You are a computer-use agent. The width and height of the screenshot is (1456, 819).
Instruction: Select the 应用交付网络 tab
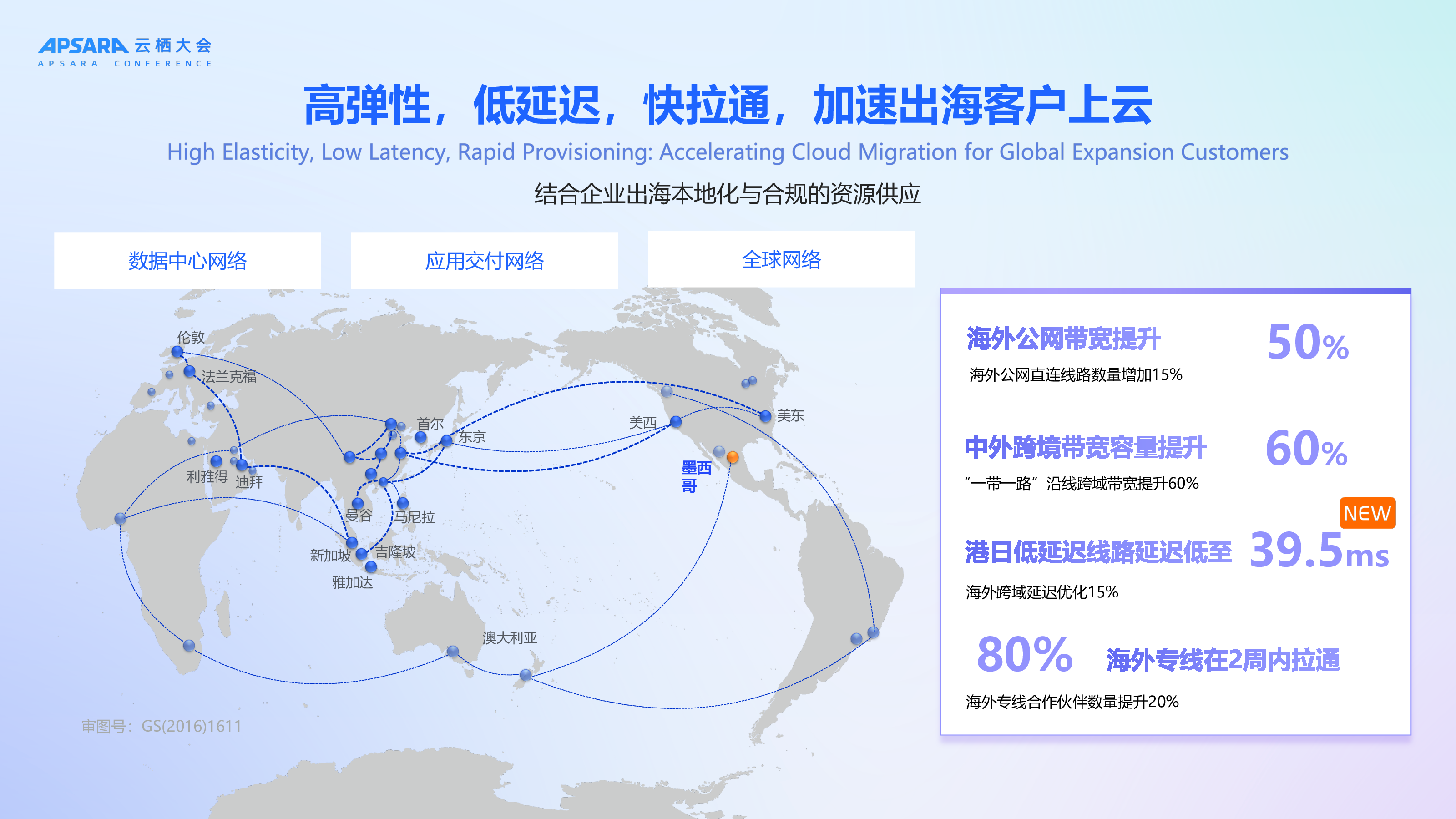pos(485,261)
